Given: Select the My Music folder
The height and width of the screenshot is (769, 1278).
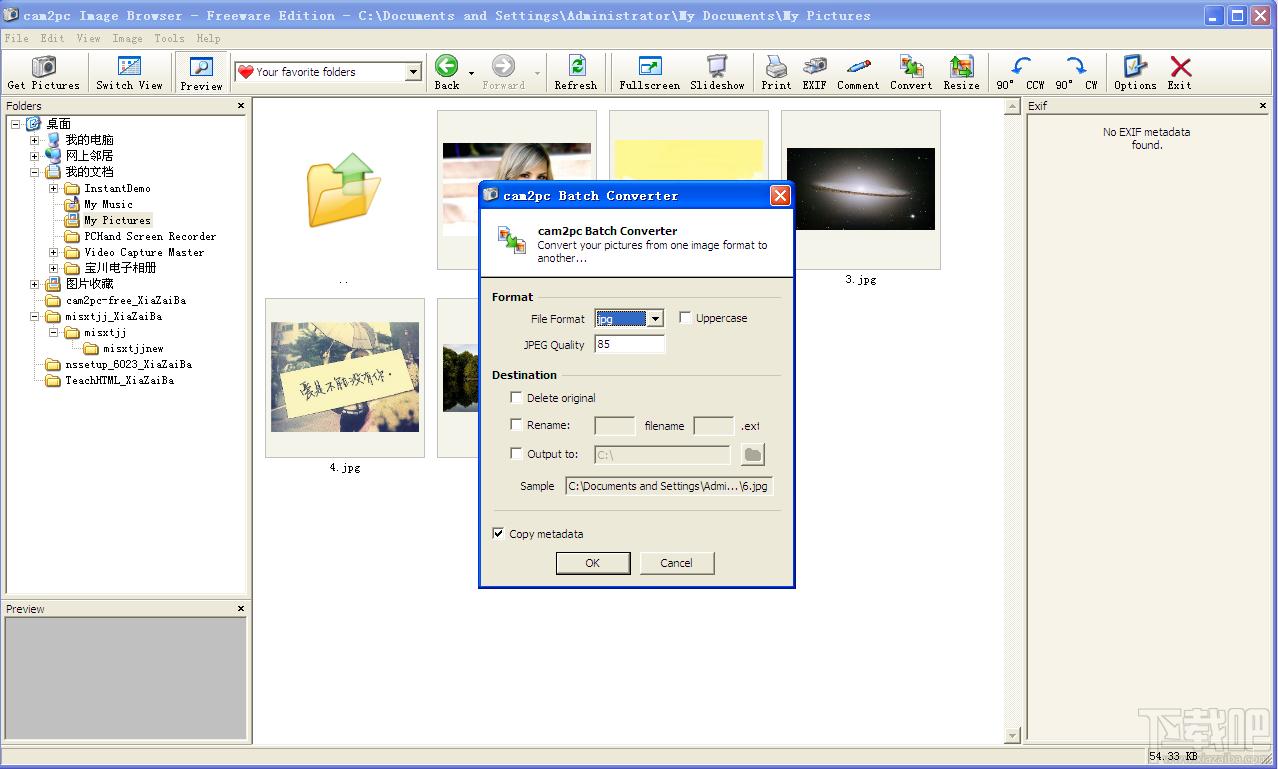Looking at the screenshot, I should (x=108, y=204).
